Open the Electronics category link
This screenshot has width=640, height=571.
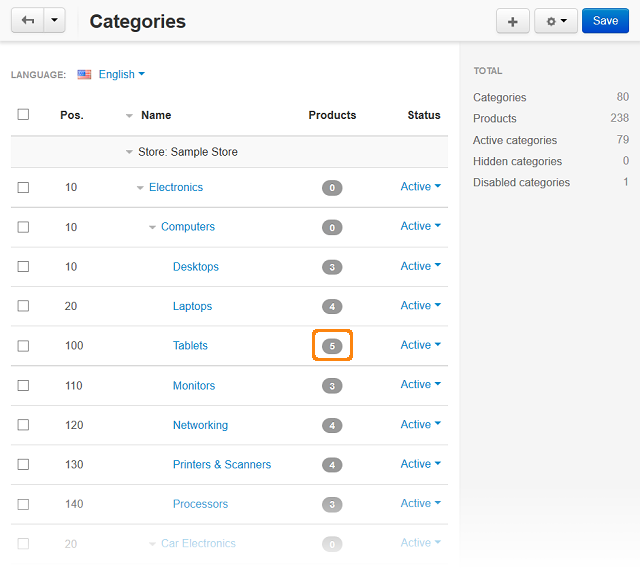click(x=176, y=187)
